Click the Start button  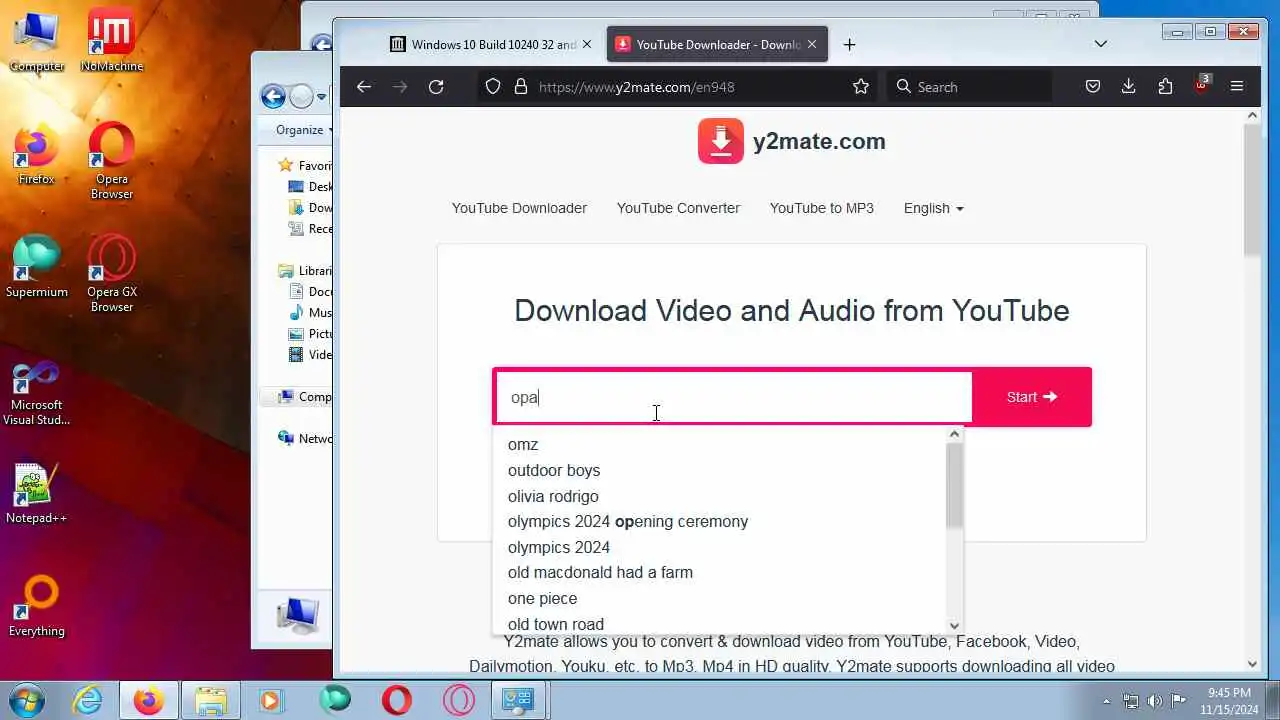pyautogui.click(x=1032, y=397)
